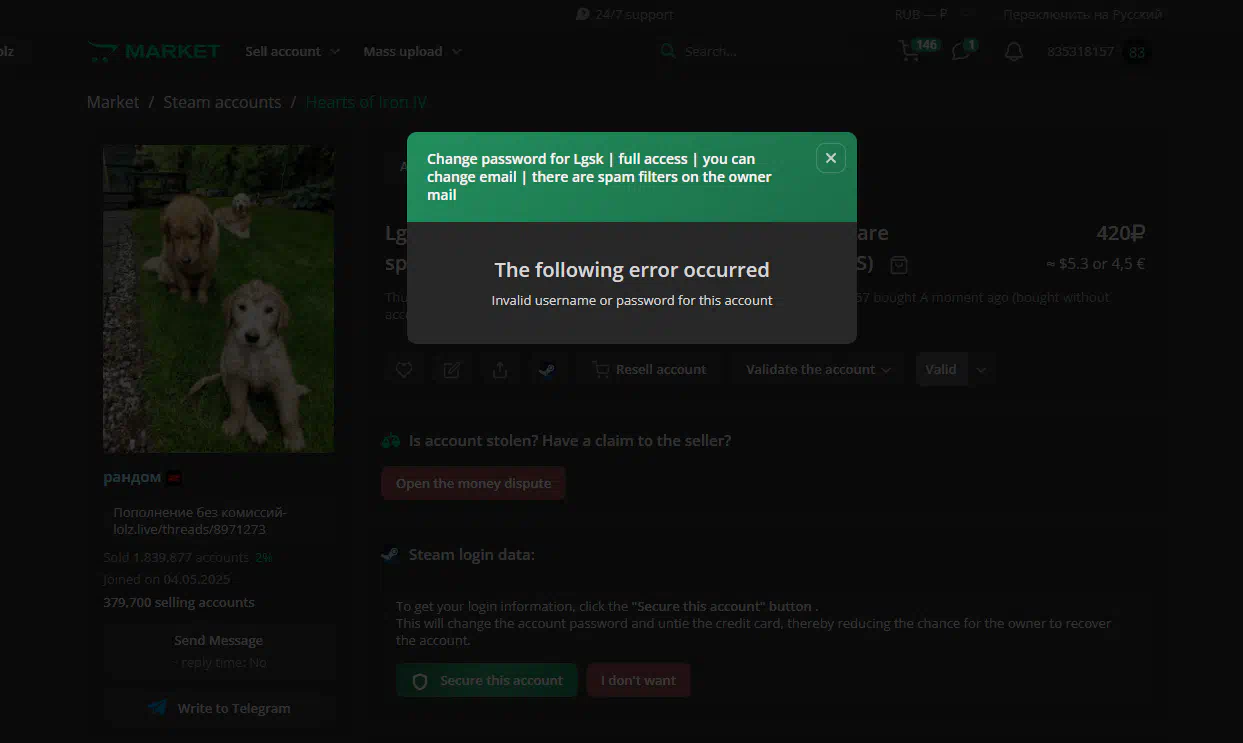Focus the Search input field

click(765, 51)
